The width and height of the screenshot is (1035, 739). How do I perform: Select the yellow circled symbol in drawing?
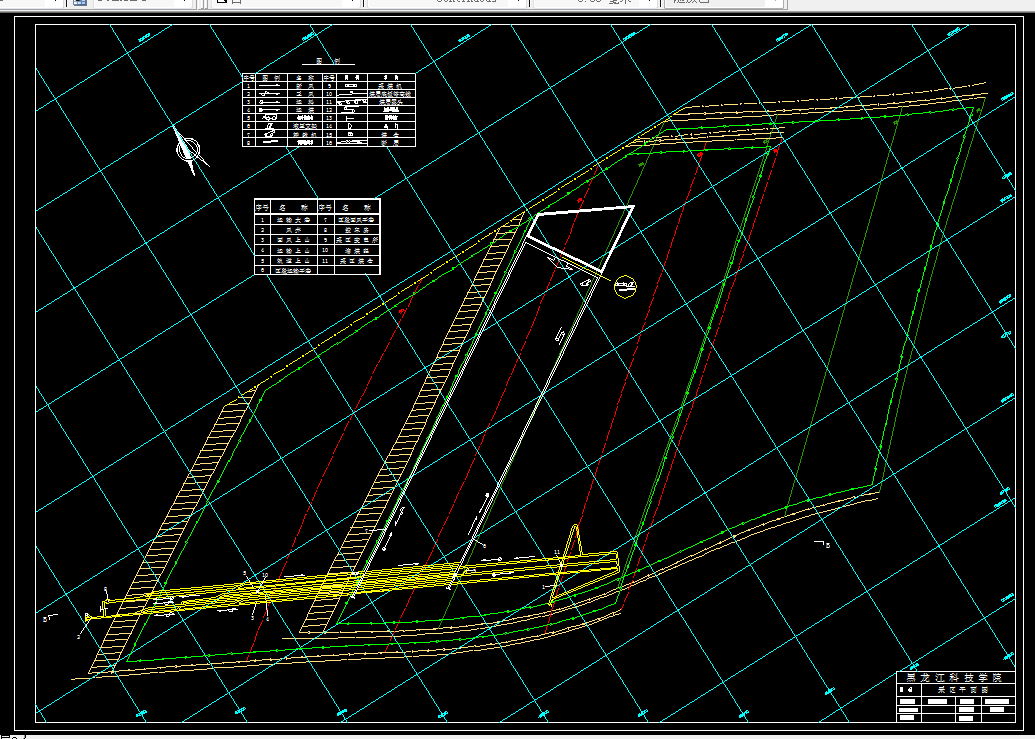pyautogui.click(x=625, y=286)
